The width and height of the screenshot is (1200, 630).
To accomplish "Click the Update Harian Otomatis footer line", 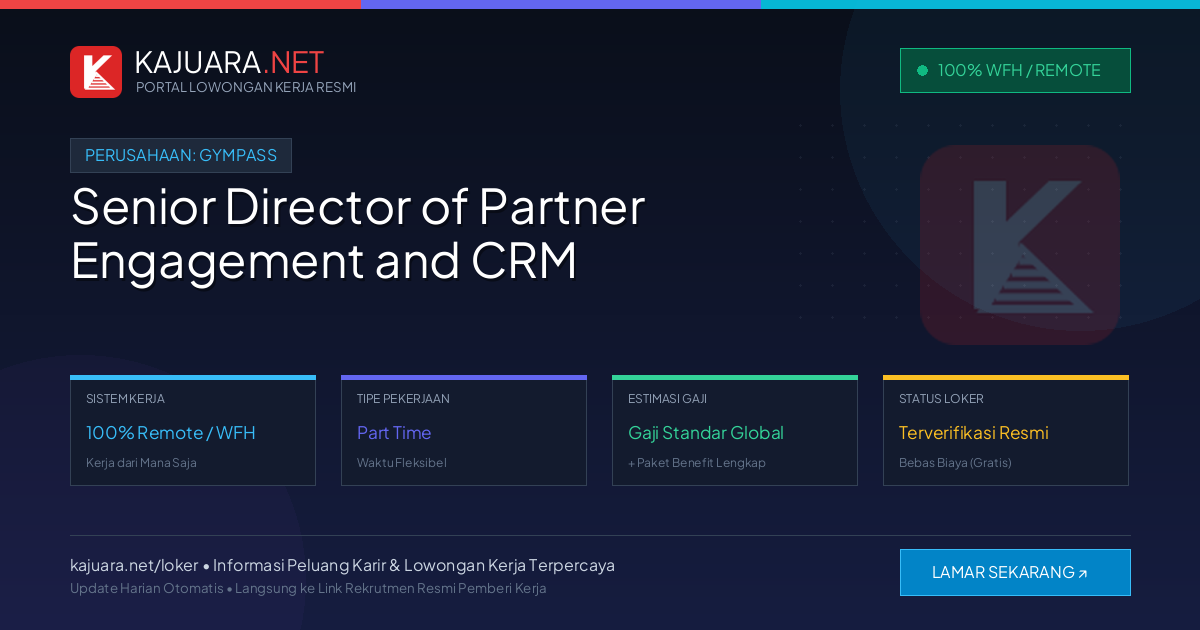I will [x=308, y=588].
